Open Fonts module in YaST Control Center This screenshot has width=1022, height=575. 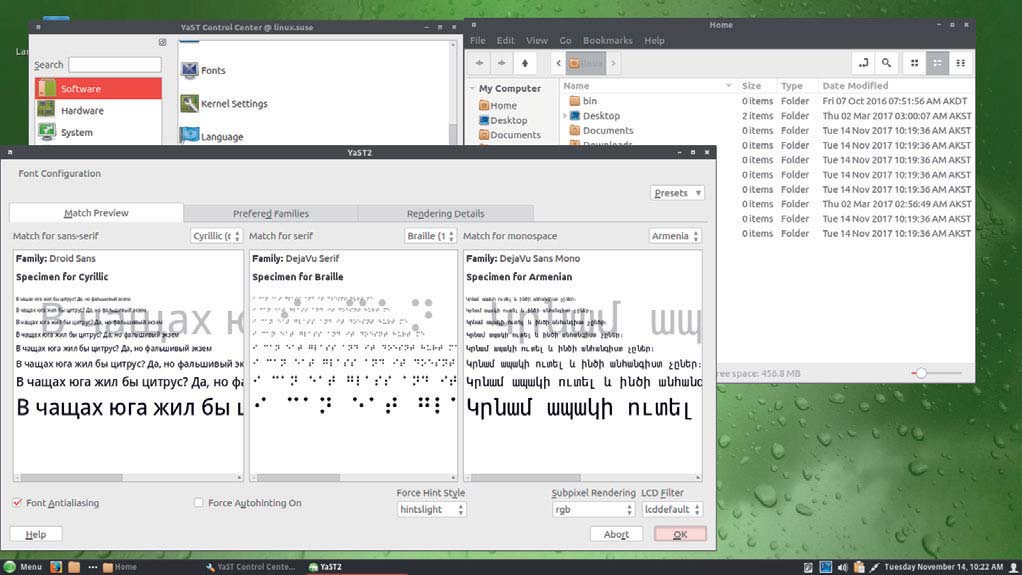point(203,70)
